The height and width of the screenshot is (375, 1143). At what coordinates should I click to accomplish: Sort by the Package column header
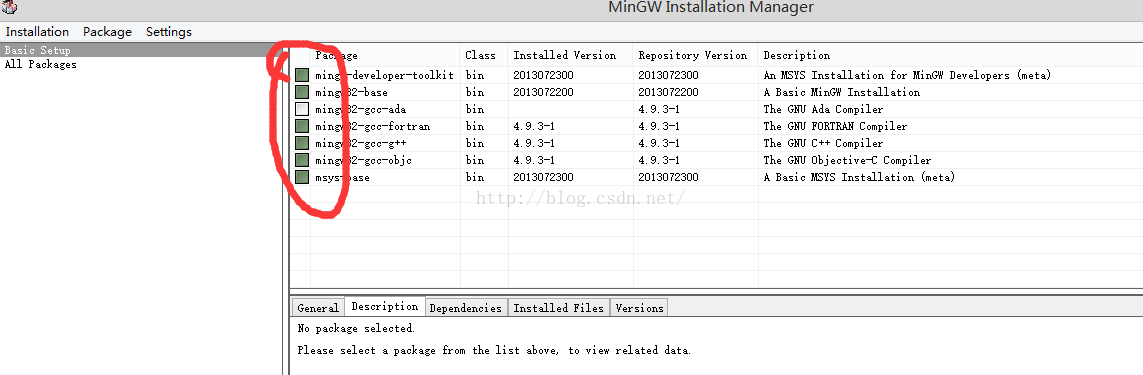tap(386, 55)
